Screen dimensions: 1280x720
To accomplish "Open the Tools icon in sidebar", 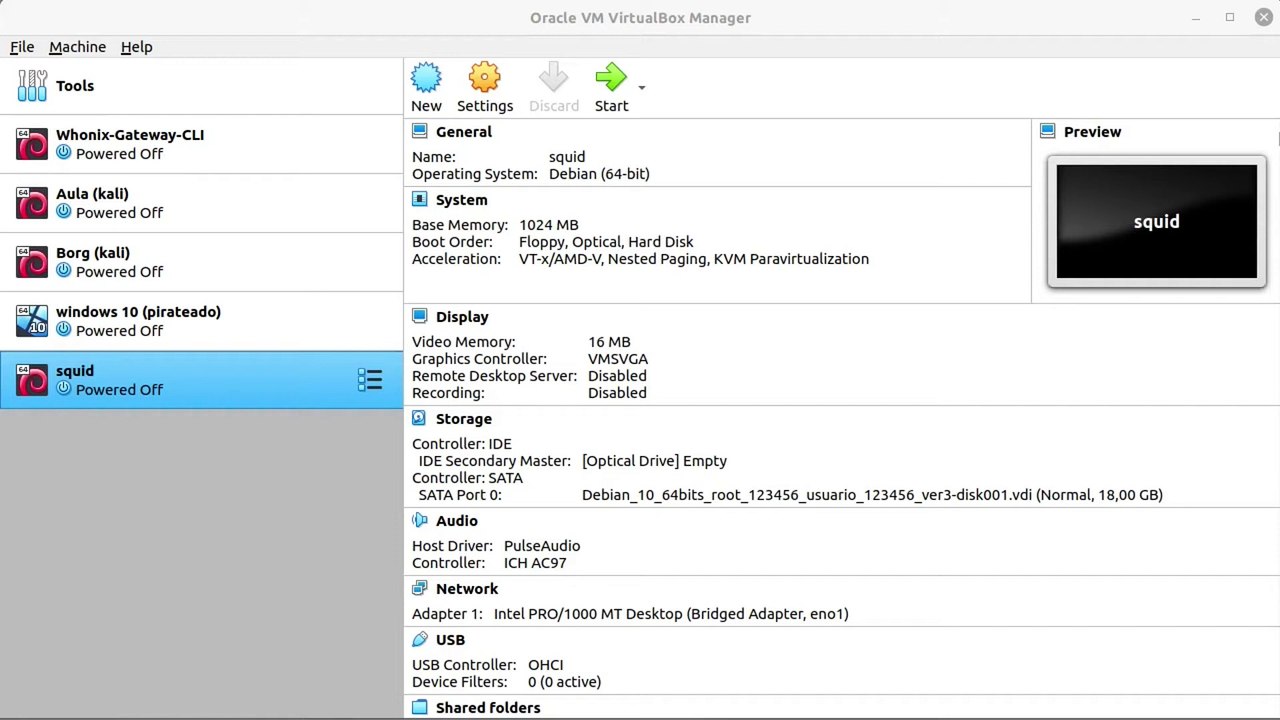I will (x=32, y=86).
